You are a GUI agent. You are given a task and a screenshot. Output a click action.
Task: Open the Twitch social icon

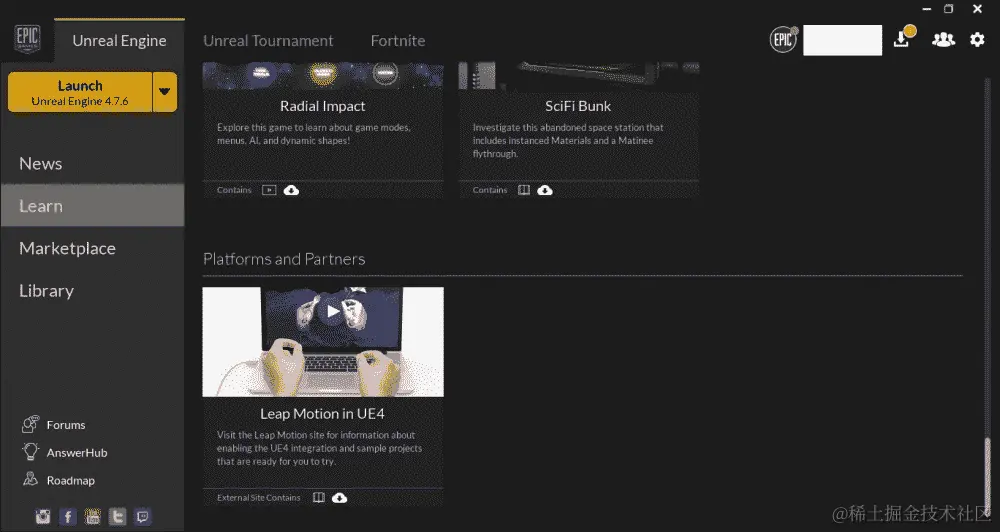(x=143, y=516)
